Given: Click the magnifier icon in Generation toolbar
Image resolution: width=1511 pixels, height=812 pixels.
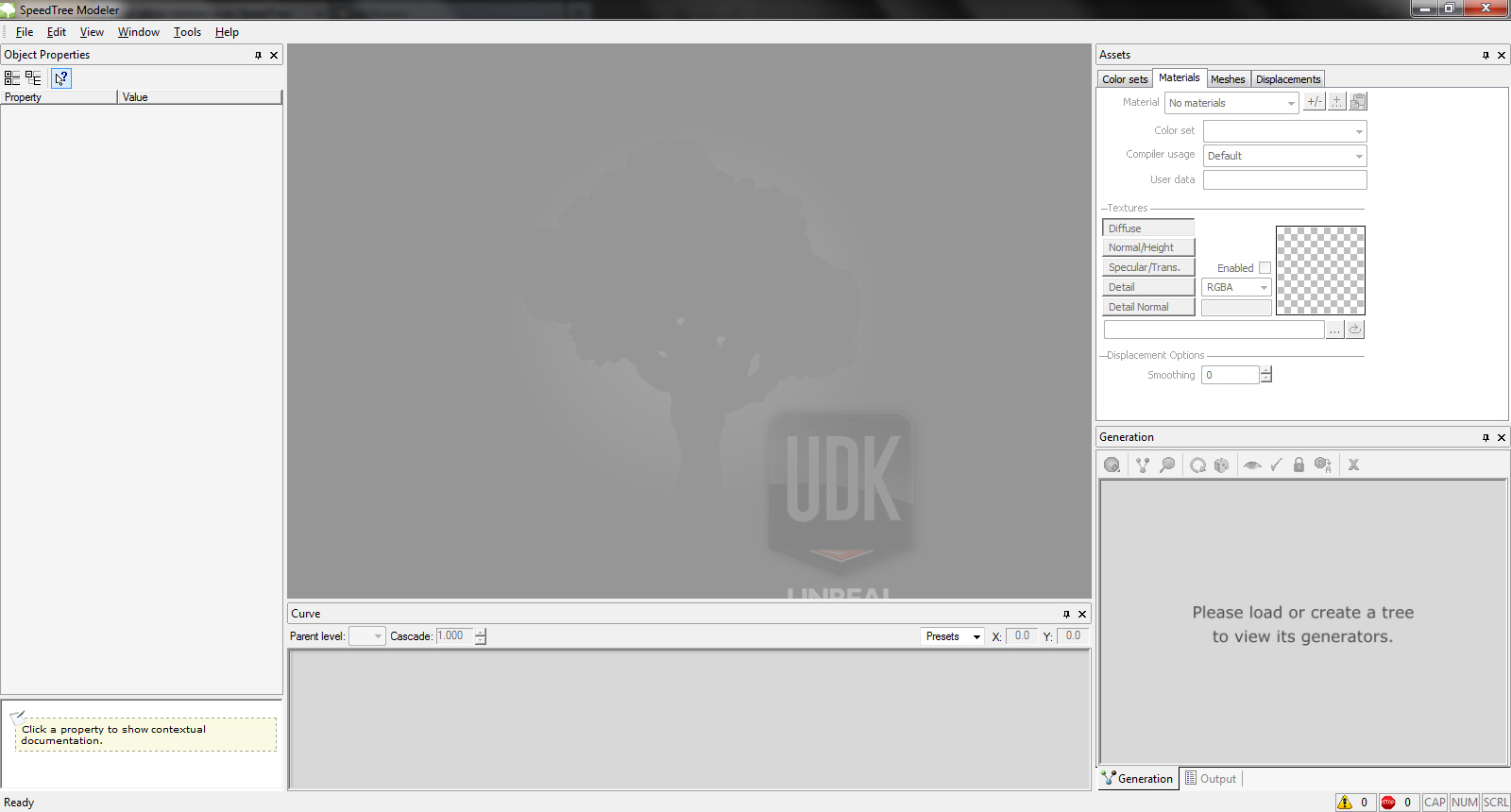Looking at the screenshot, I should [x=1167, y=465].
